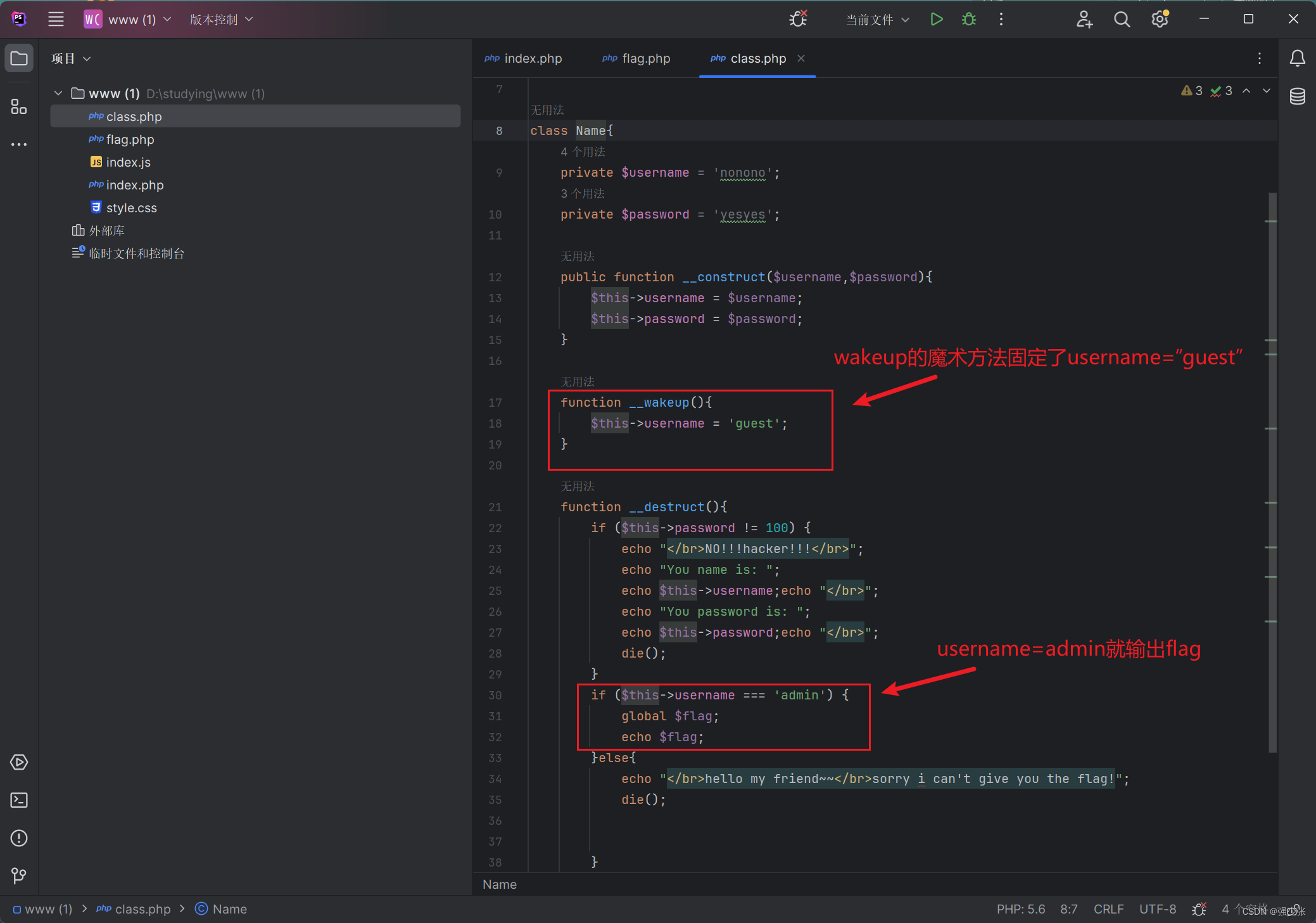Click line number 17 in the gutter
Screen dimensions: 1316x923
[495, 402]
